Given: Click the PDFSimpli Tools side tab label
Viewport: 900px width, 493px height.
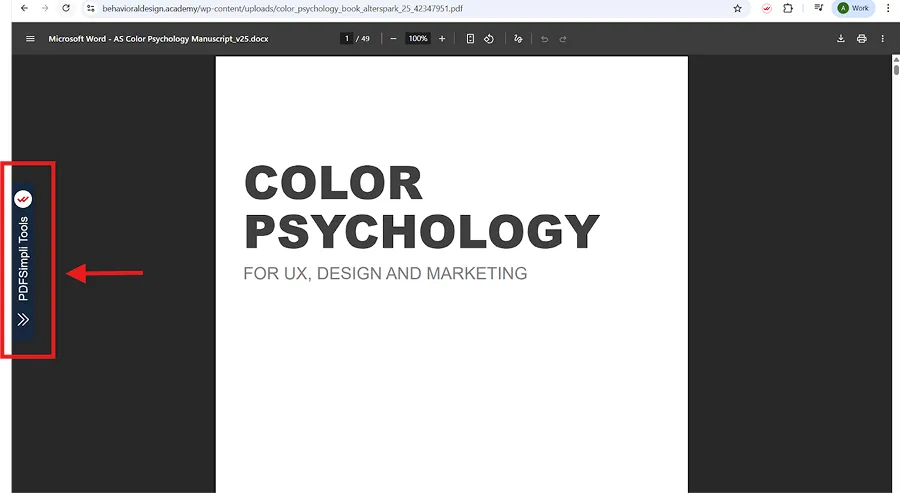Looking at the screenshot, I should pyautogui.click(x=23, y=259).
